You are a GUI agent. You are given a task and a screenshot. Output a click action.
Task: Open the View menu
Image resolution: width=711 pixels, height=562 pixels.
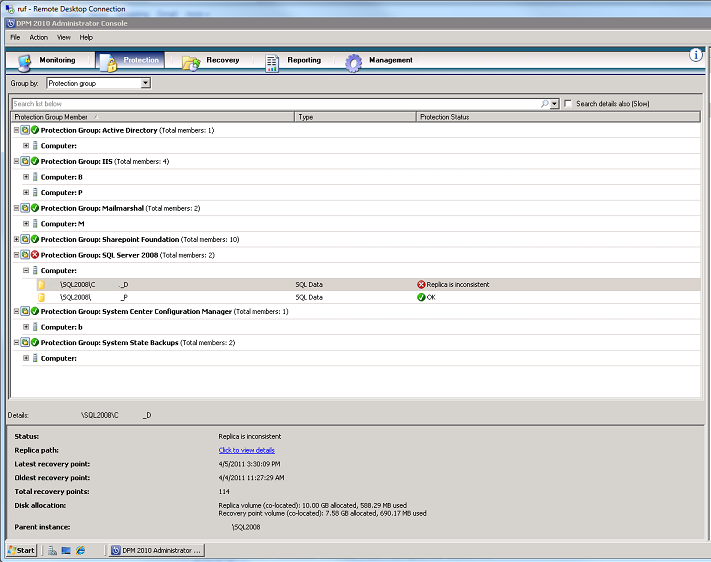point(64,37)
